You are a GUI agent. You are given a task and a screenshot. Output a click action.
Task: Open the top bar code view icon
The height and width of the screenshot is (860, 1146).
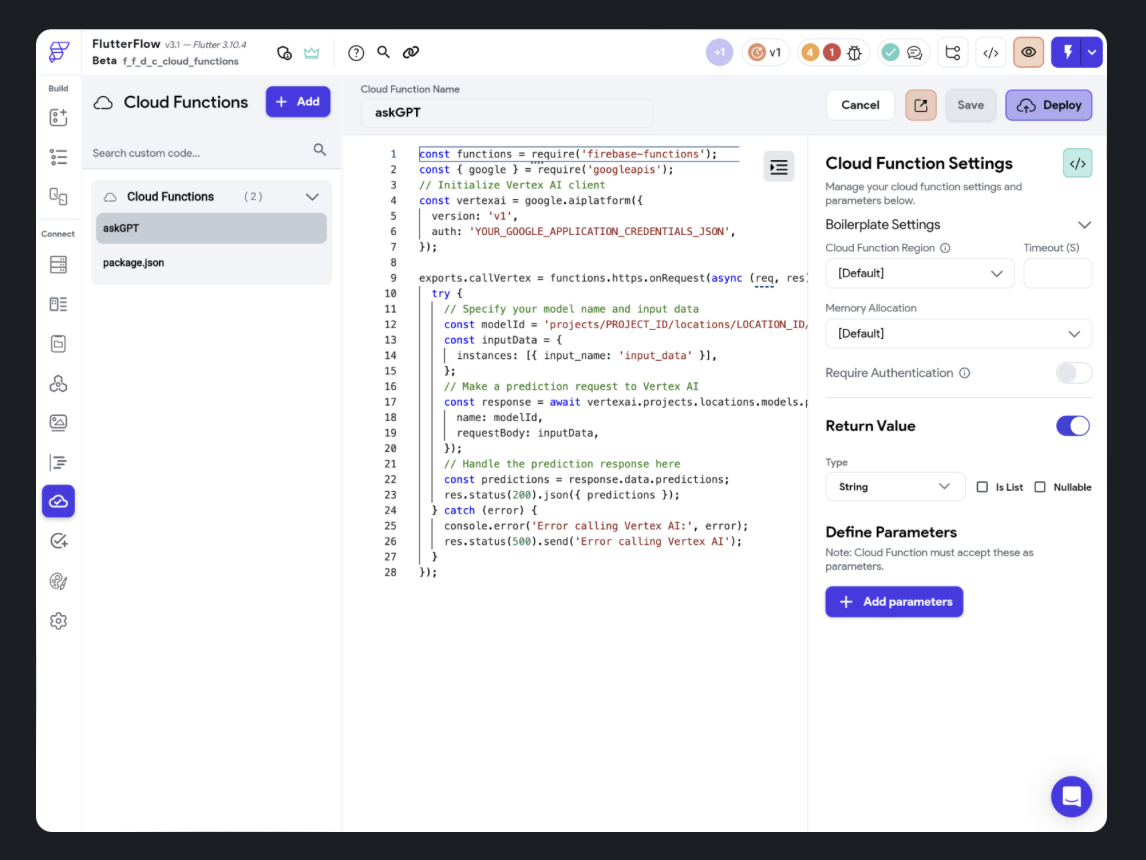point(990,53)
